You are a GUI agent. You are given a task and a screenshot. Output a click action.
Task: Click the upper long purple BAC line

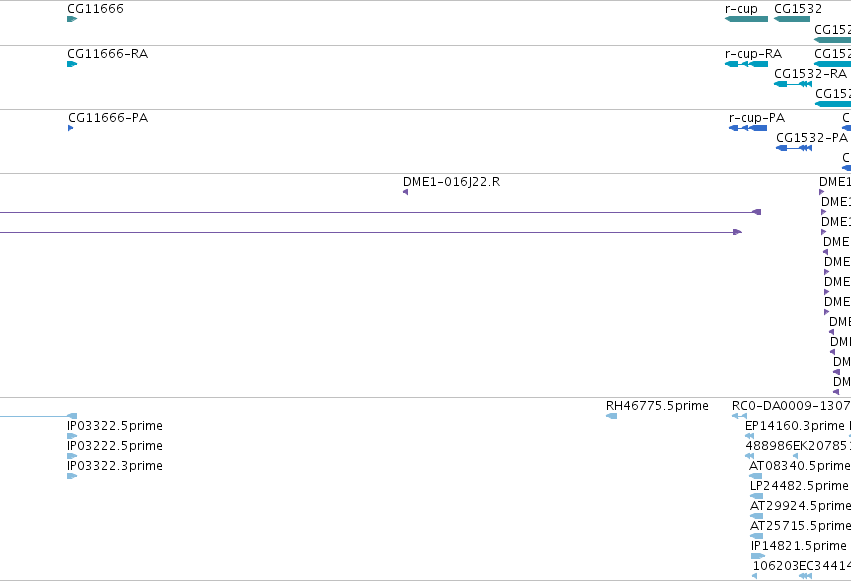380,212
